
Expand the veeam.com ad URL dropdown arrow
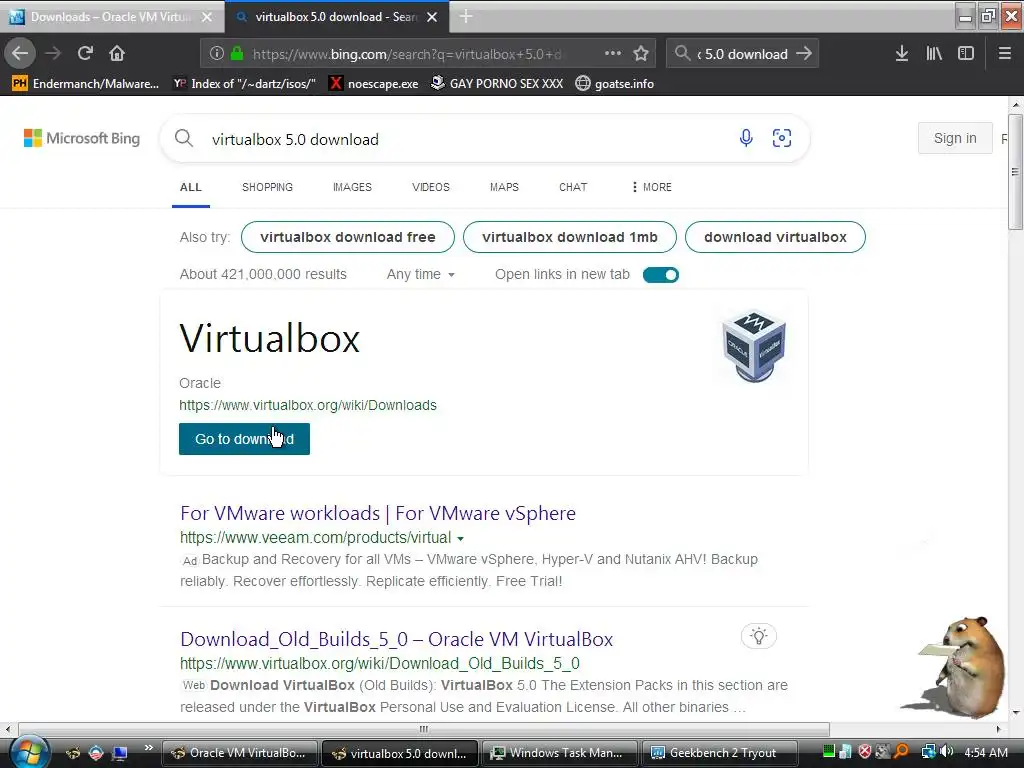click(x=460, y=539)
